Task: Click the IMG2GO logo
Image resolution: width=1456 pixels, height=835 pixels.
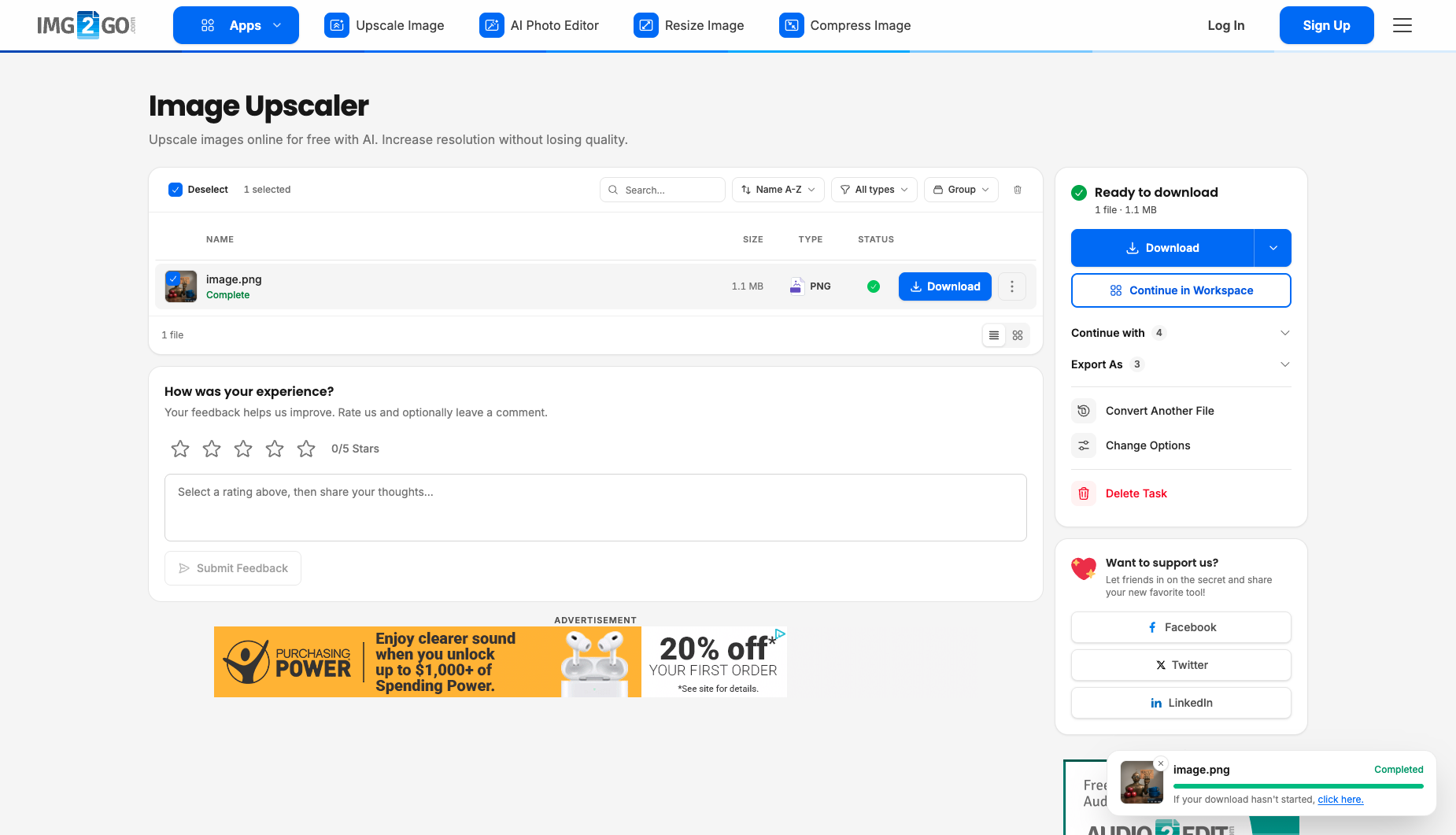Action: click(x=87, y=25)
